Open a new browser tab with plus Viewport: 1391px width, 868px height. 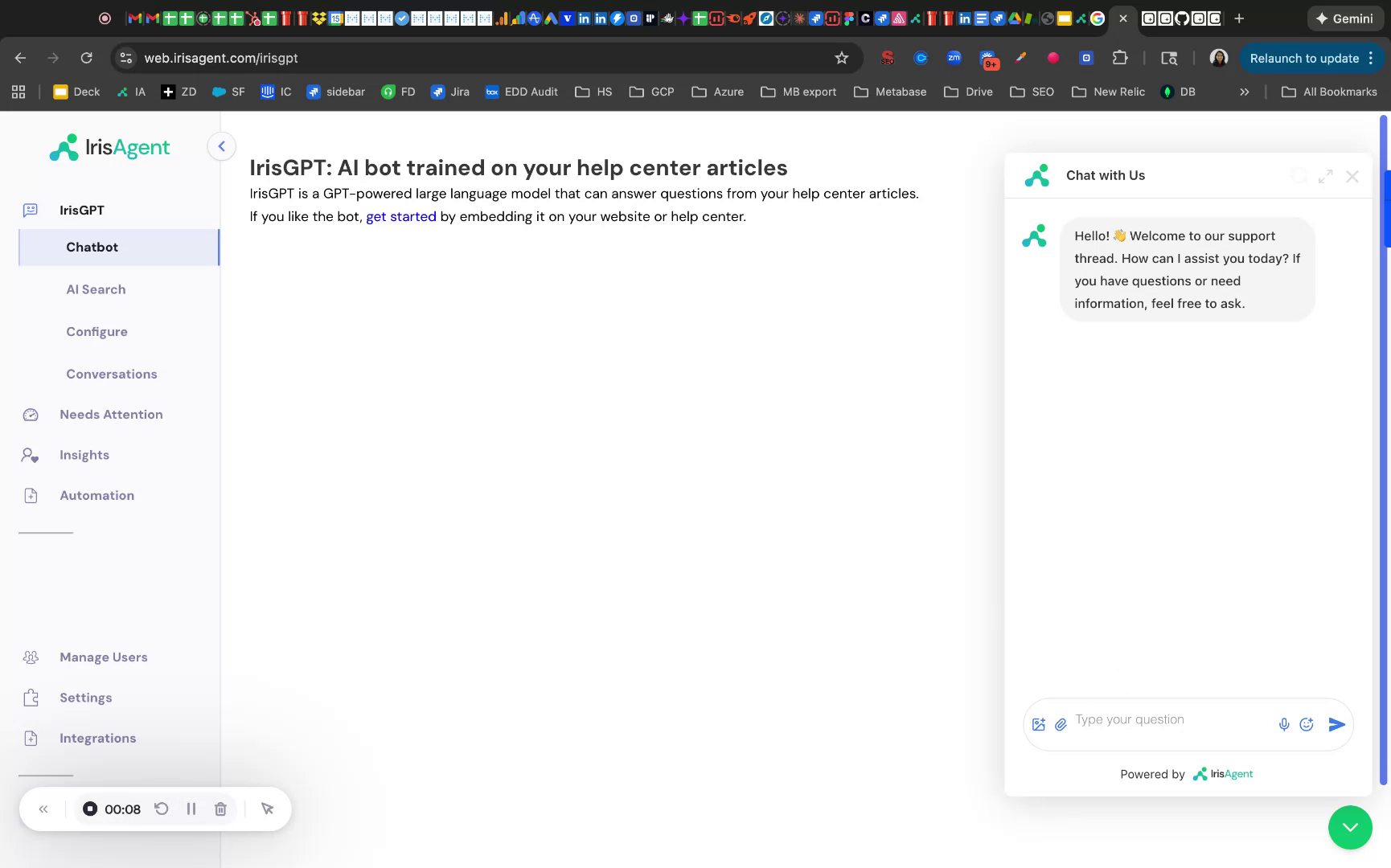[1239, 18]
